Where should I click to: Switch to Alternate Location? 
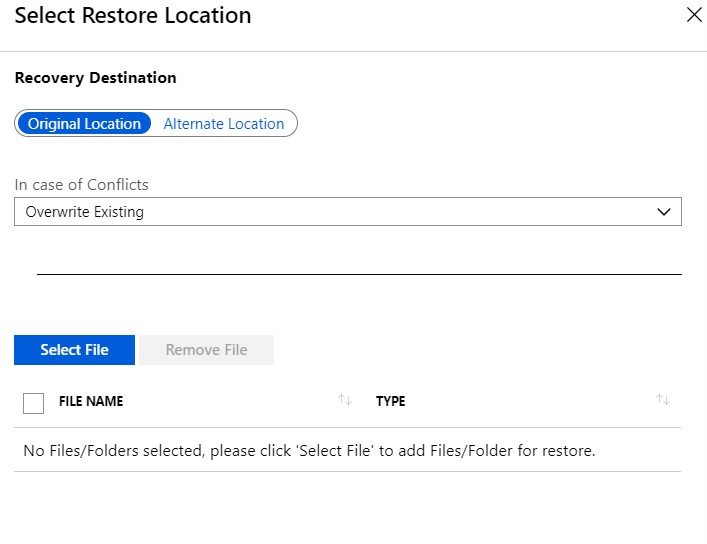pyautogui.click(x=224, y=123)
